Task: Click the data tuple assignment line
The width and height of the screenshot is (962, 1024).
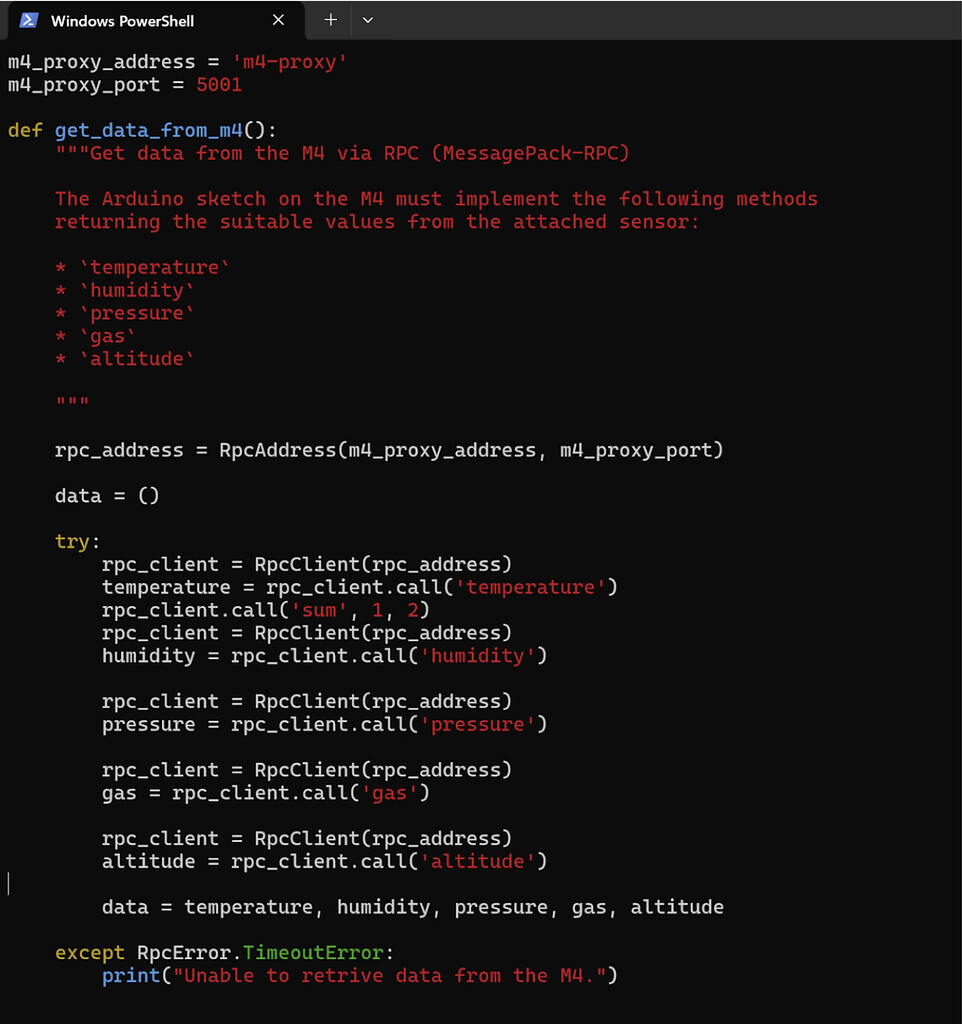Action: 412,907
